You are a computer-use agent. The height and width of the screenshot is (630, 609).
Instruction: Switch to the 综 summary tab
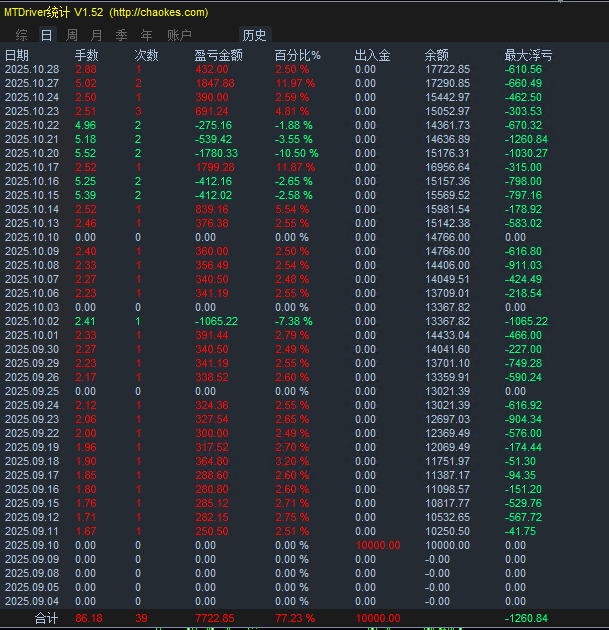[21, 35]
